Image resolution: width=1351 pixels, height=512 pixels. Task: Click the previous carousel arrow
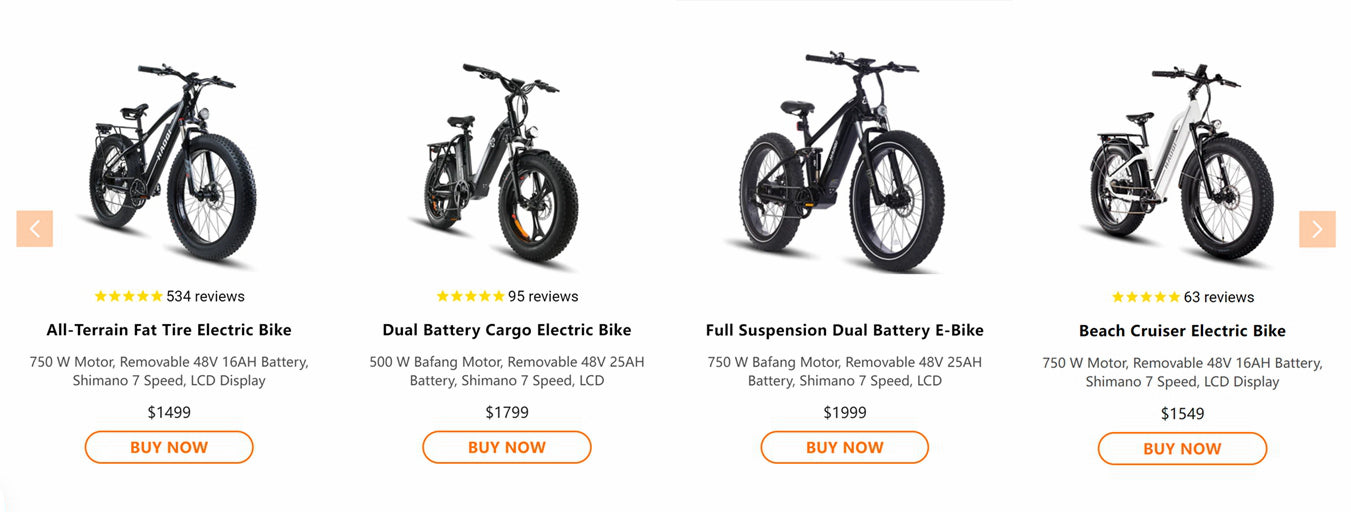click(34, 229)
